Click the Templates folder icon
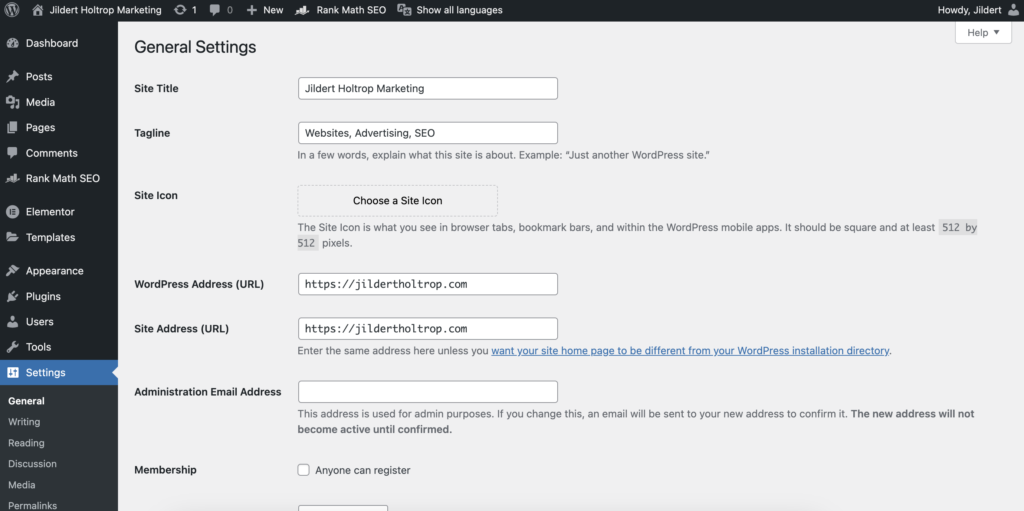This screenshot has width=1024, height=511. [x=12, y=237]
